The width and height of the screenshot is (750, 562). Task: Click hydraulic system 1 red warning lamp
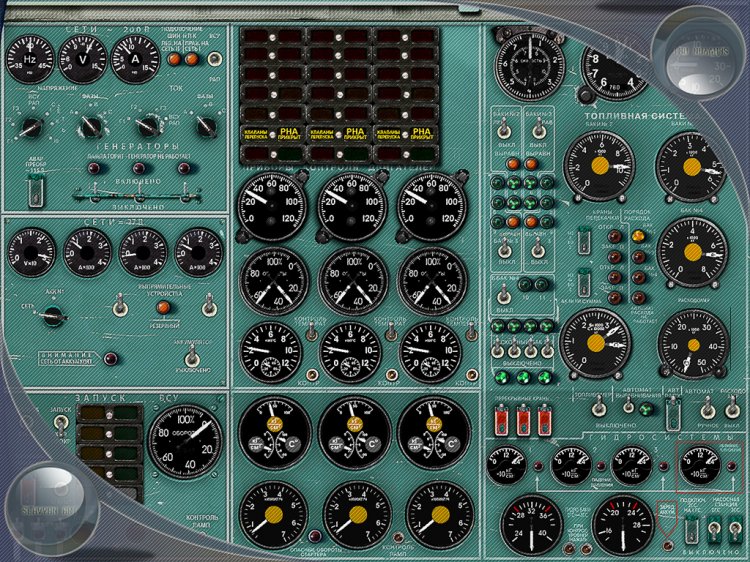point(538,465)
